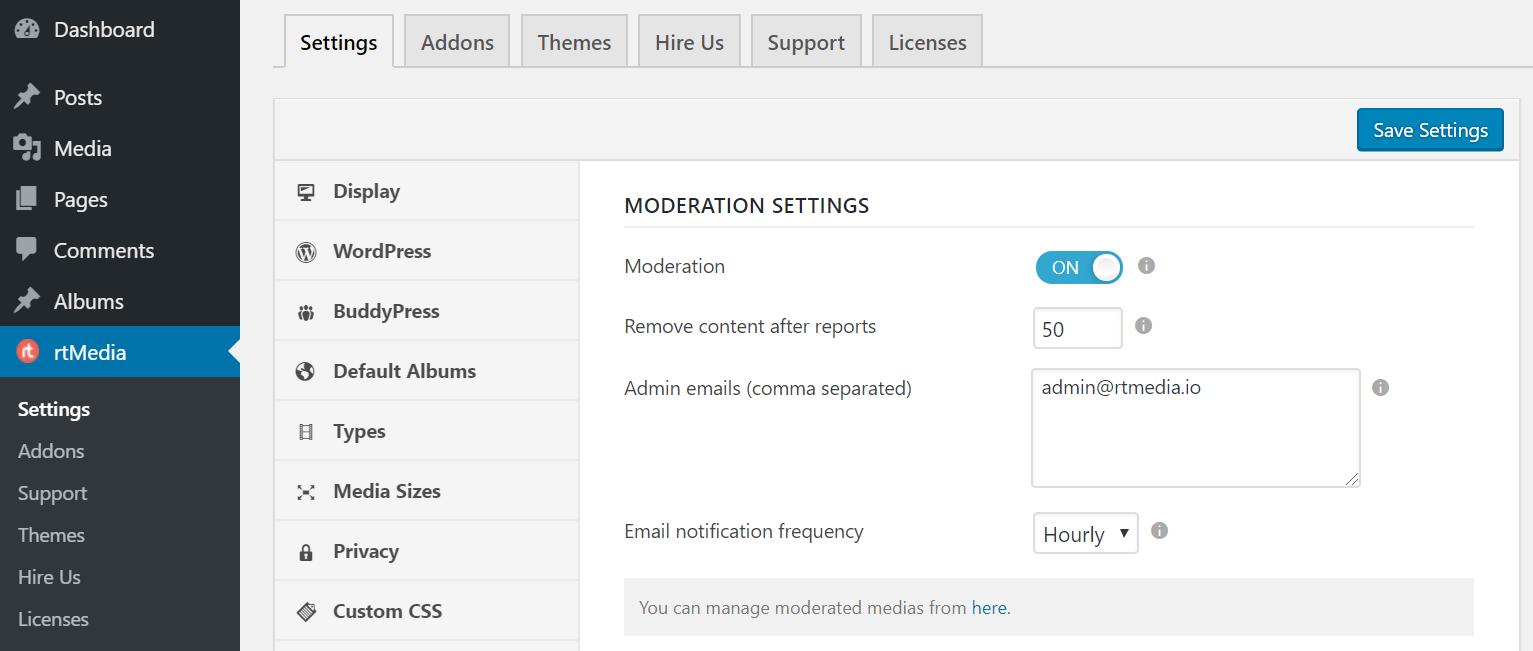Follow the 'here' link to manage moderated medias
Image resolution: width=1533 pixels, height=651 pixels.
pyautogui.click(x=988, y=607)
